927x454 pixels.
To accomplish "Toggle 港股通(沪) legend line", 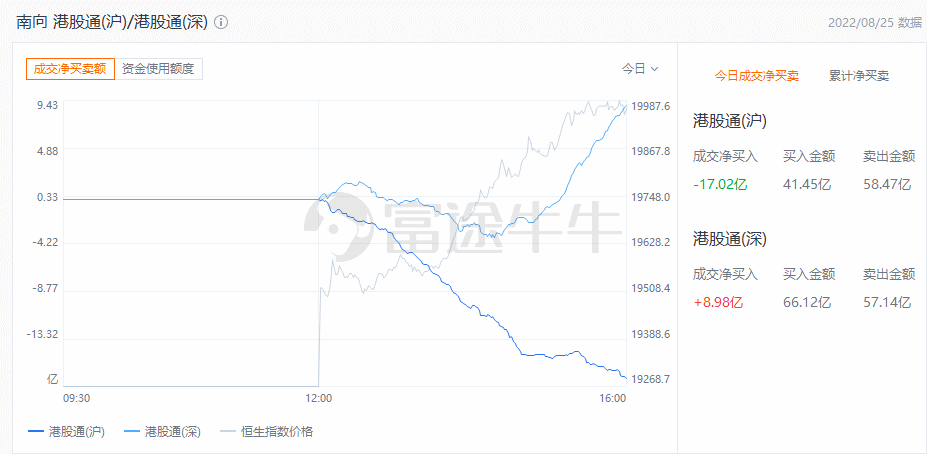I will pos(66,432).
